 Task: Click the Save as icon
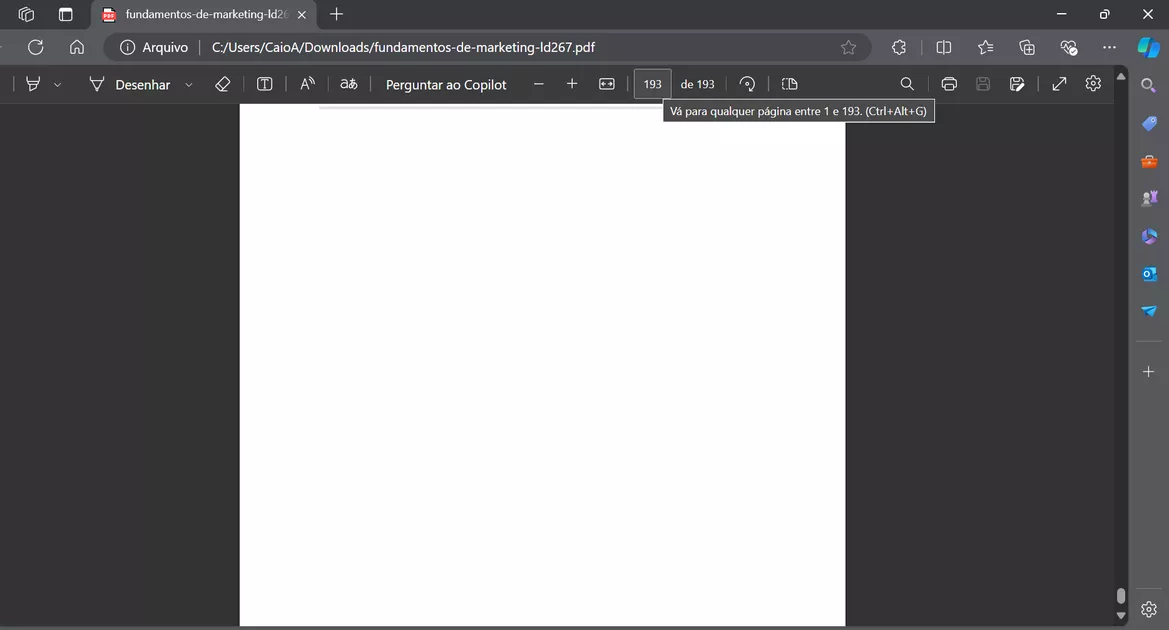pos(1017,84)
